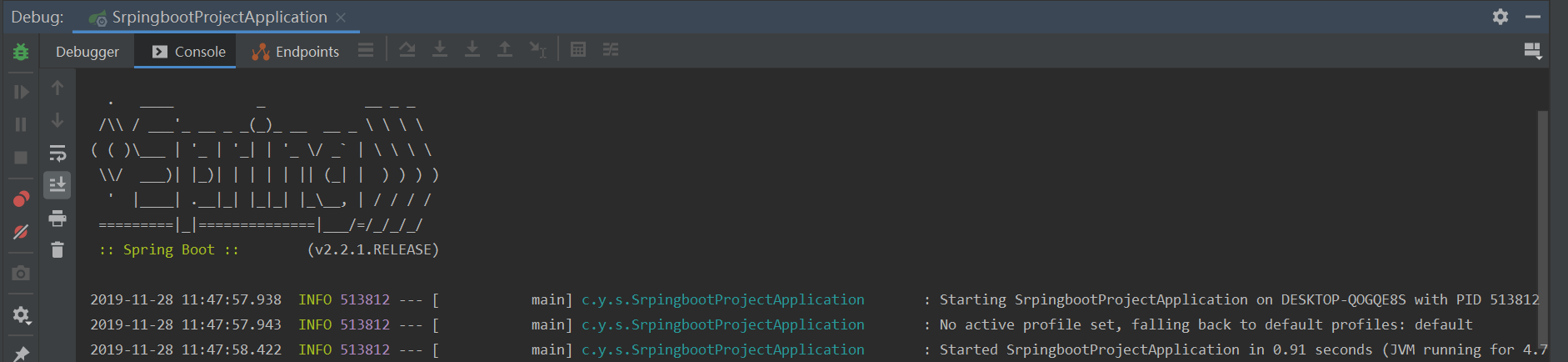Stop the SrpingbootProjectApplication process
1568x362 pixels.
point(21,157)
